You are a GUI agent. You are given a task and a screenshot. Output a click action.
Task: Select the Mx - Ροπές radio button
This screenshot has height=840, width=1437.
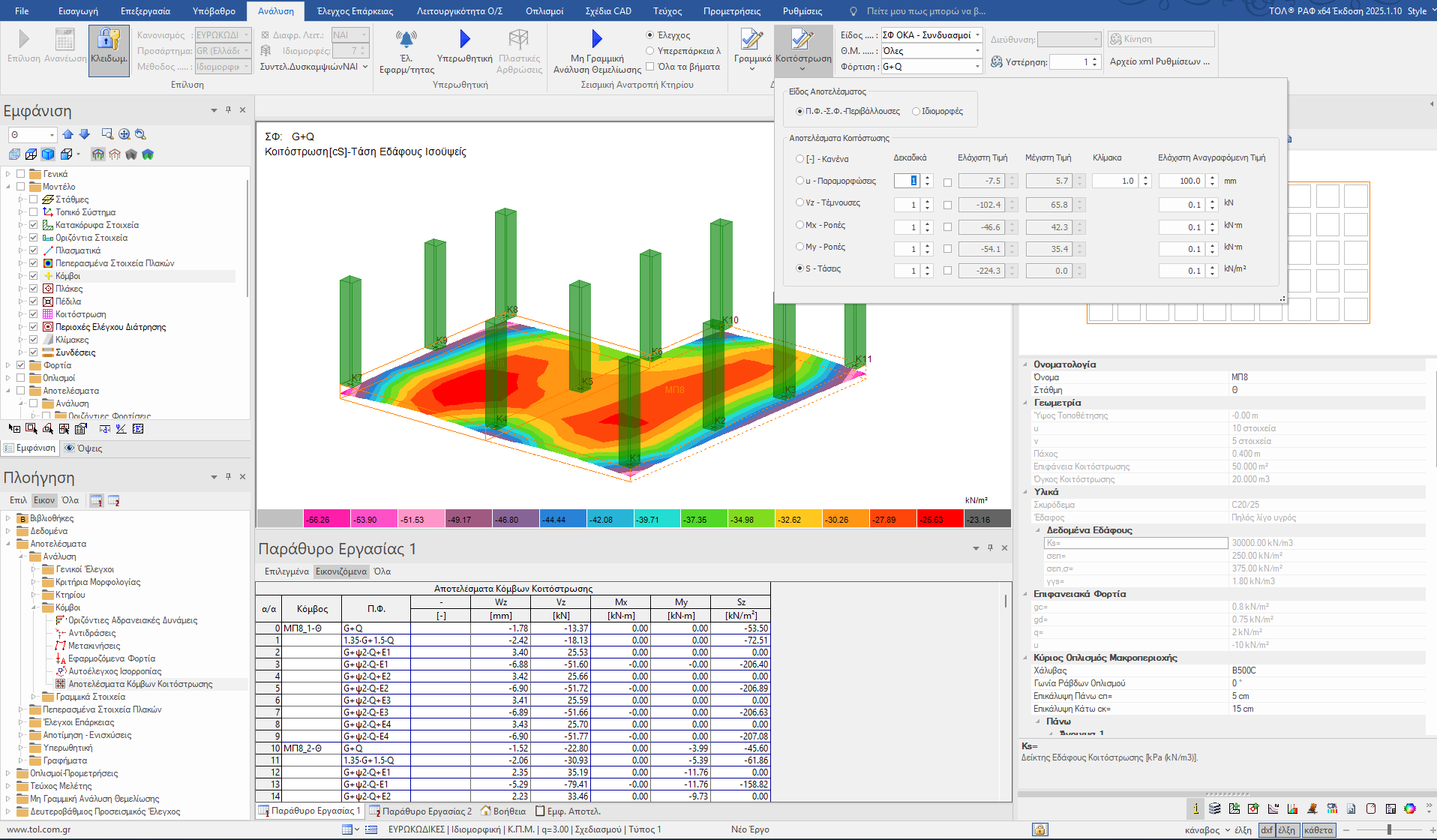coord(799,225)
